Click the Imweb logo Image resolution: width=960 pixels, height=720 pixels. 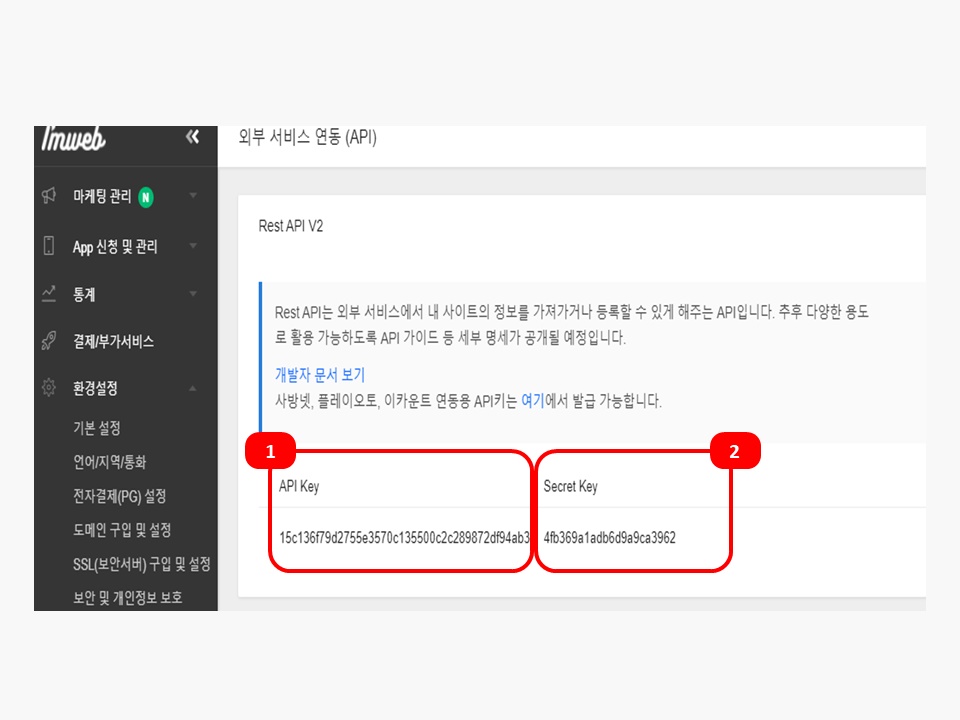coord(74,140)
